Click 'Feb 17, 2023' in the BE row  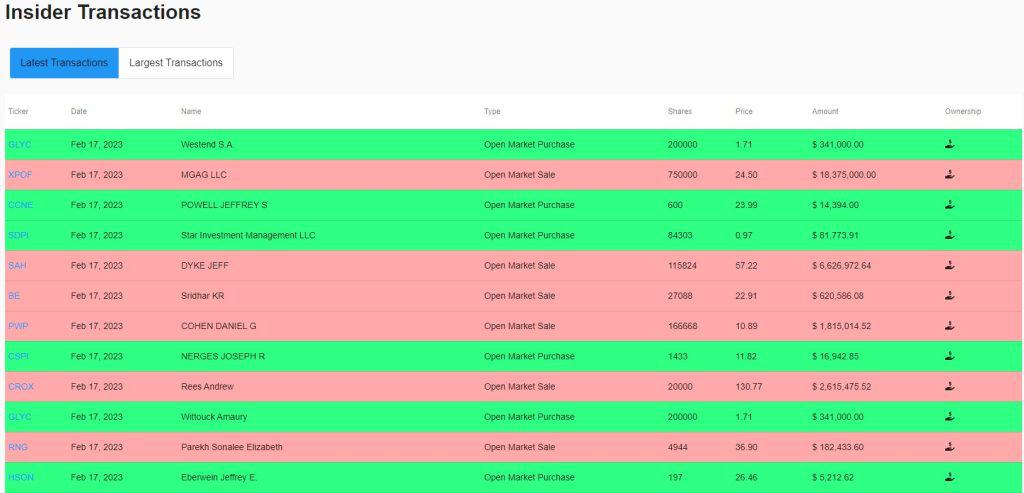tap(97, 296)
